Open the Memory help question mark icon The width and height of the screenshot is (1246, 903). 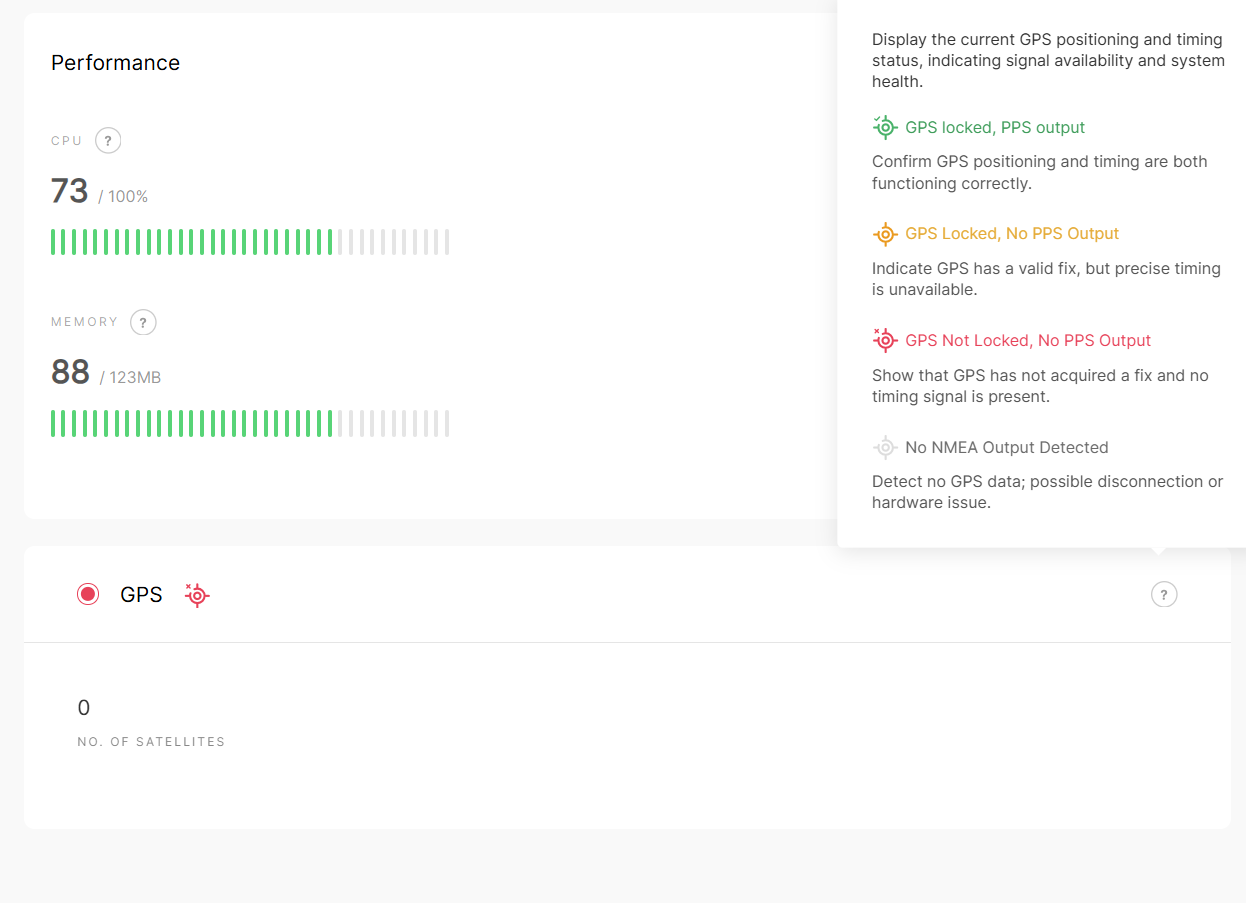tap(143, 322)
